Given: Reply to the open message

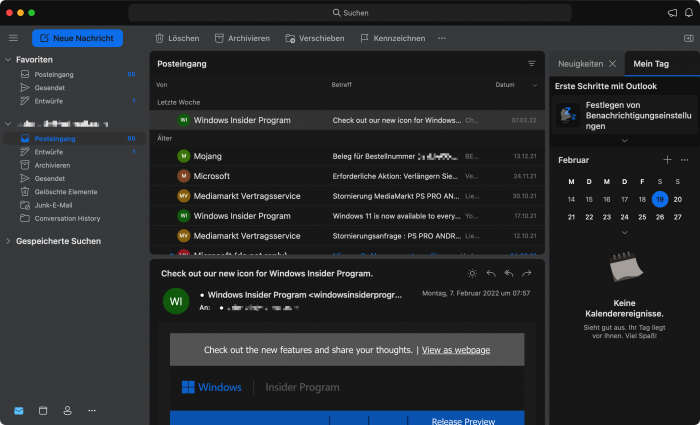Looking at the screenshot, I should [491, 273].
